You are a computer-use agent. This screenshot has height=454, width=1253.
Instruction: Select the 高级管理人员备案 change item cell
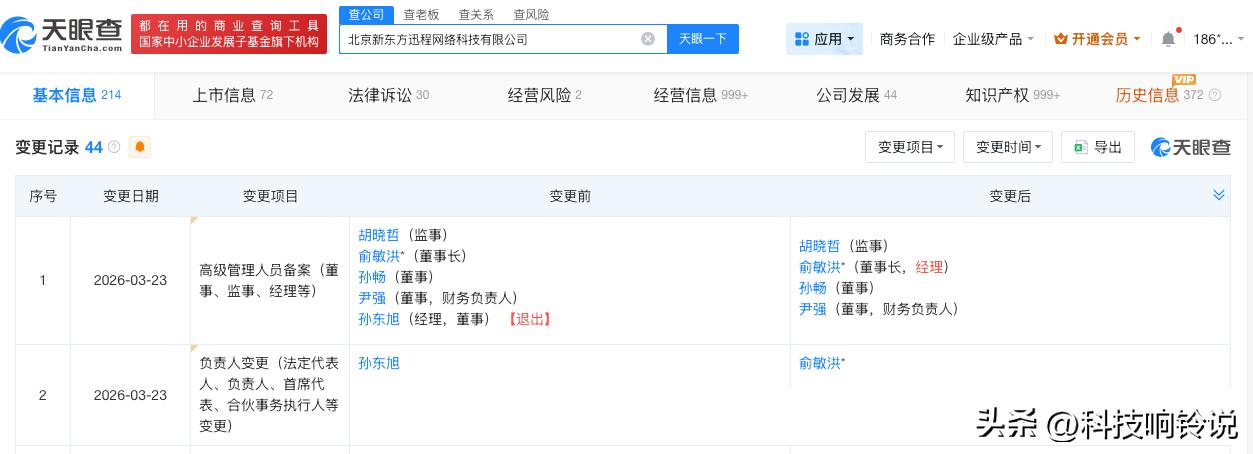270,281
